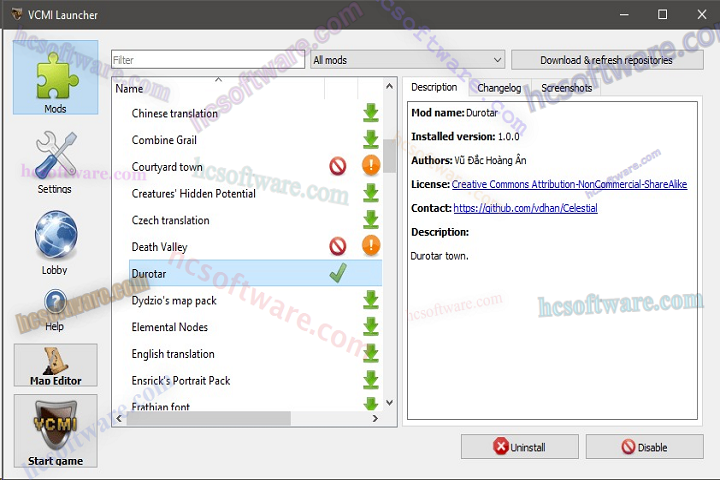
Task: Download Elemental Nodes via green arrow
Action: (371, 327)
